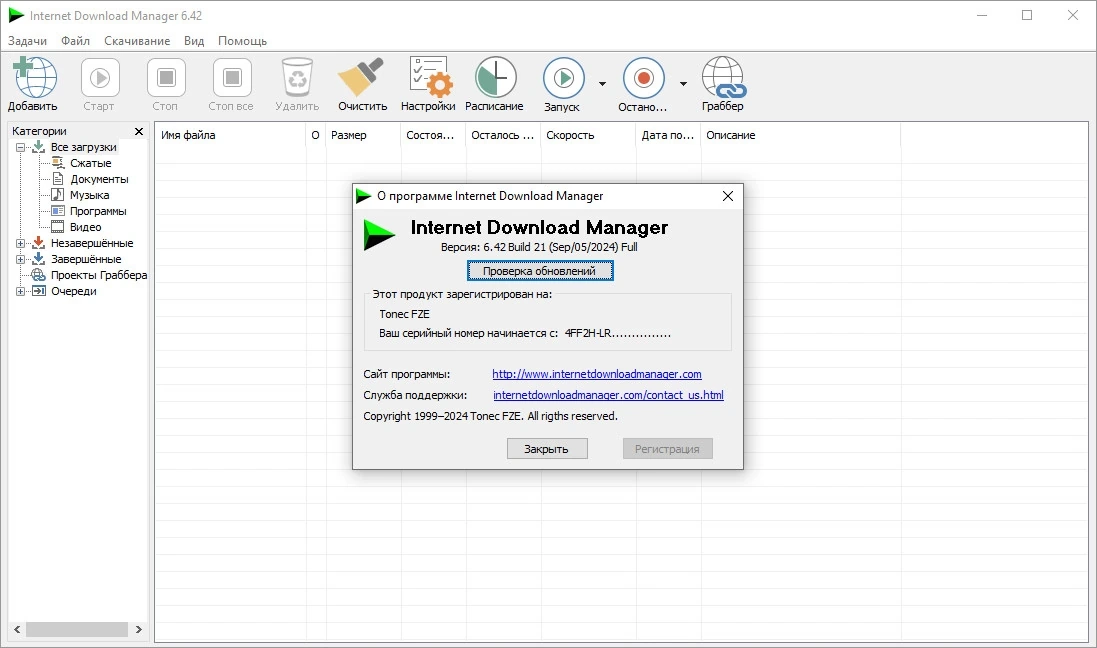
Task: Open the Граббер site grabber icon
Action: (x=723, y=77)
